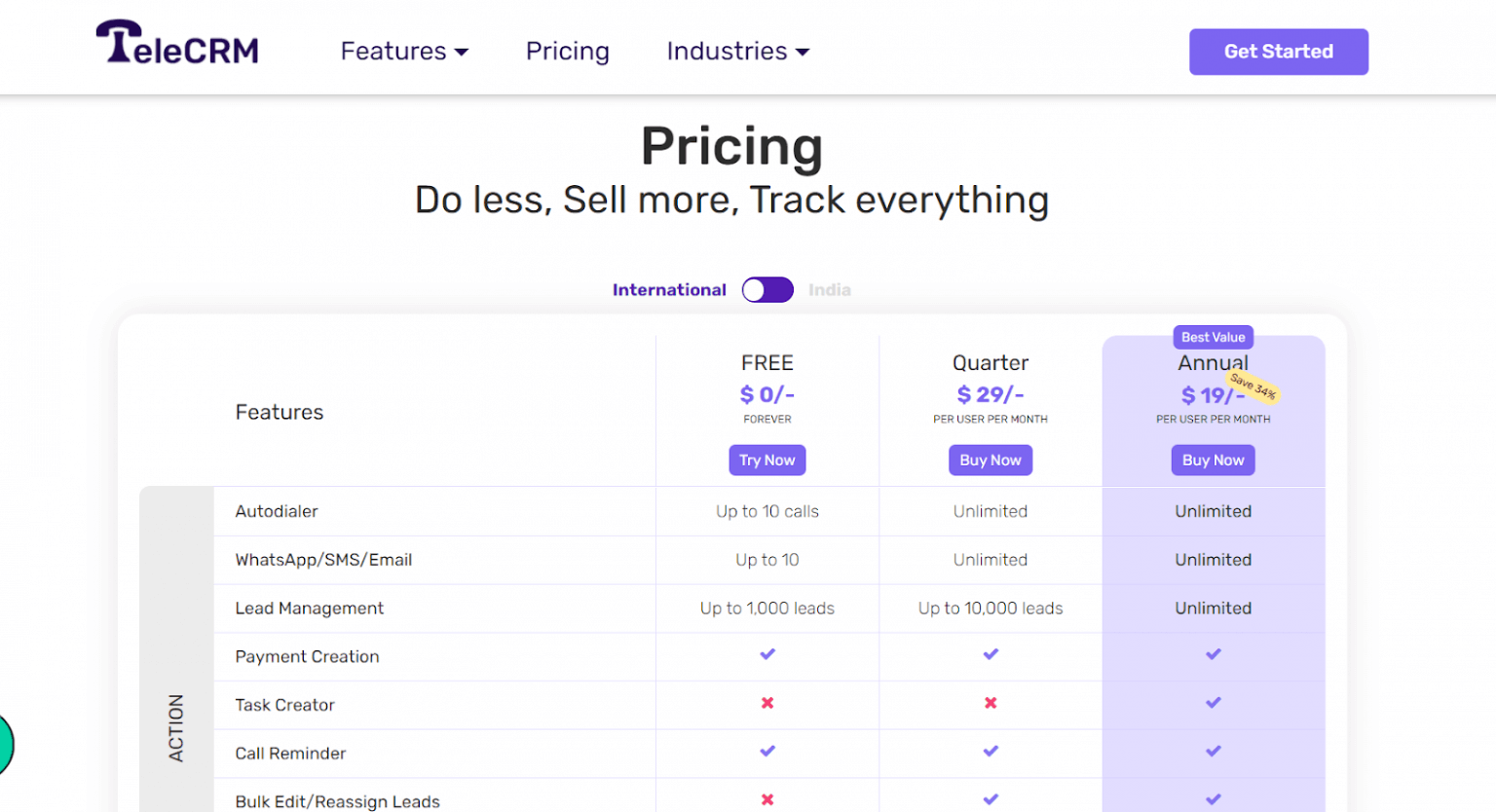
Task: Click the Save 34% badge
Action: pyautogui.click(x=1253, y=387)
